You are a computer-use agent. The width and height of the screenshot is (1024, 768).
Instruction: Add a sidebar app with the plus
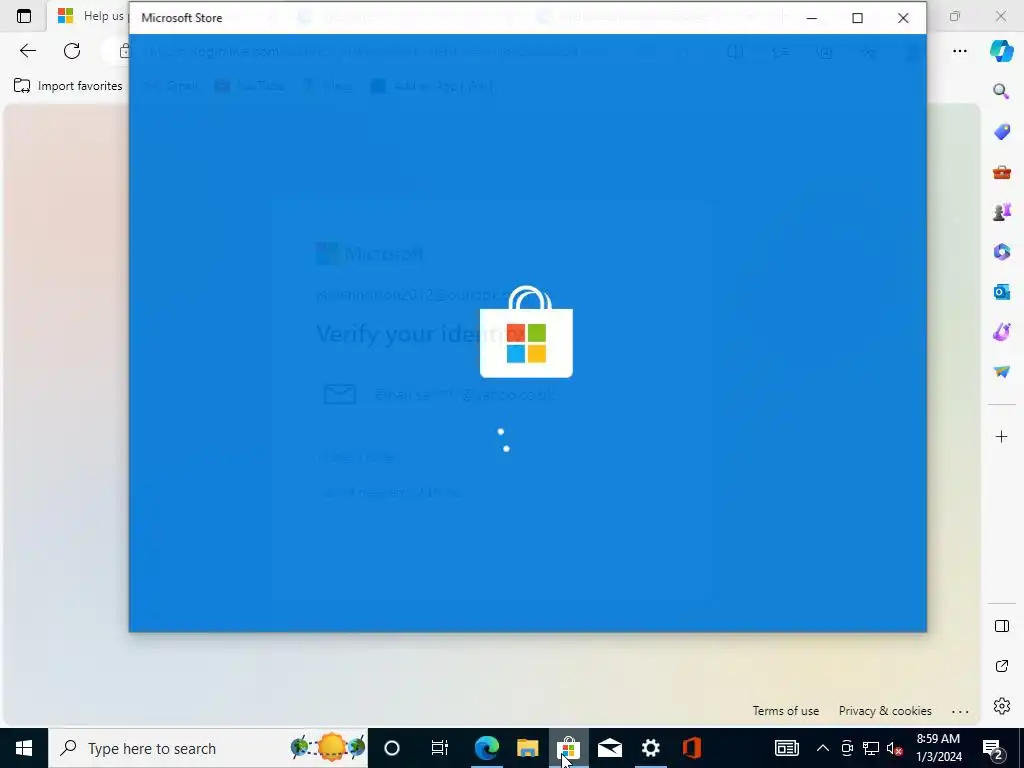1001,436
